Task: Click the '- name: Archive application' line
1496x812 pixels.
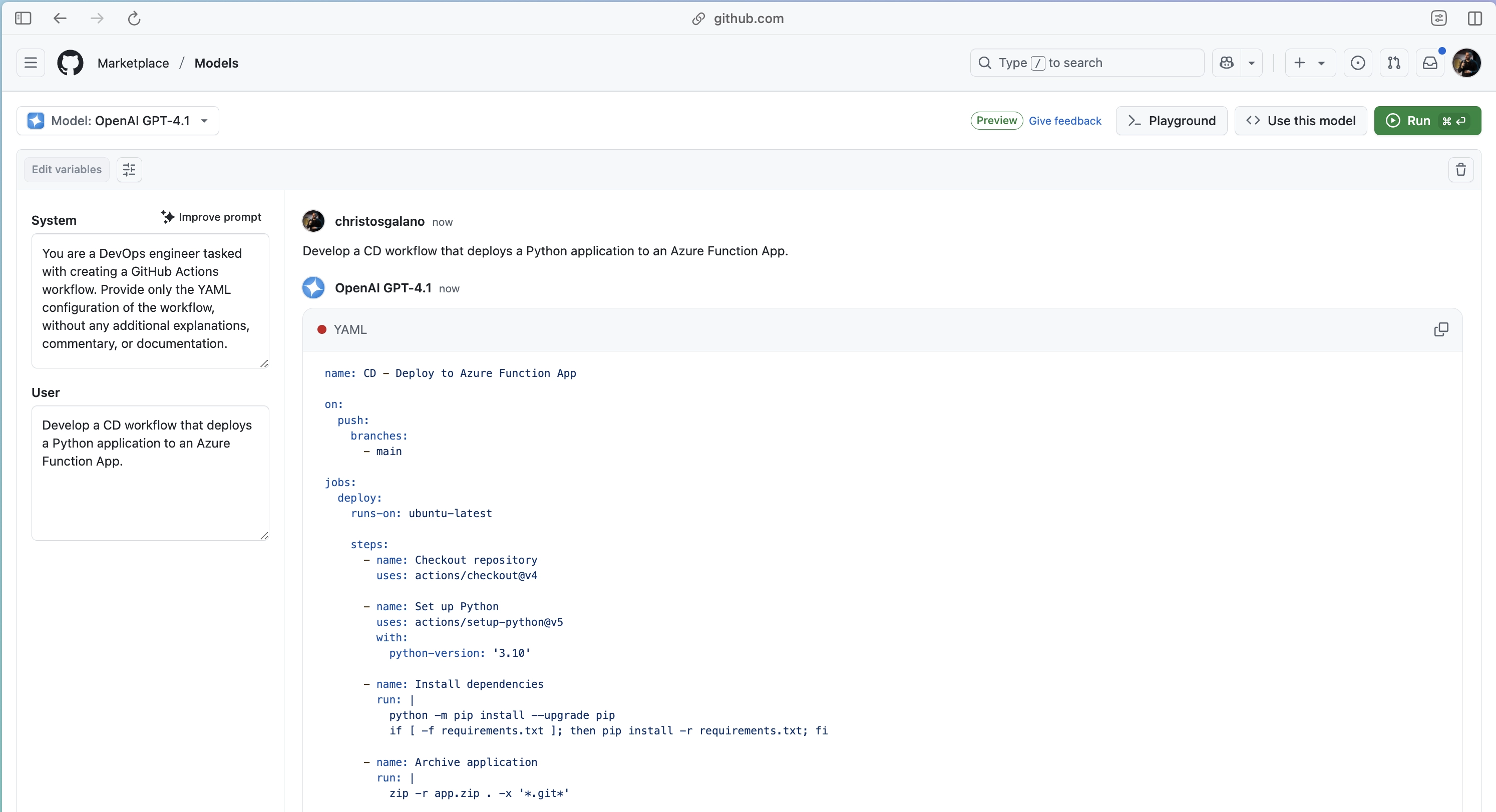Action: tap(450, 762)
